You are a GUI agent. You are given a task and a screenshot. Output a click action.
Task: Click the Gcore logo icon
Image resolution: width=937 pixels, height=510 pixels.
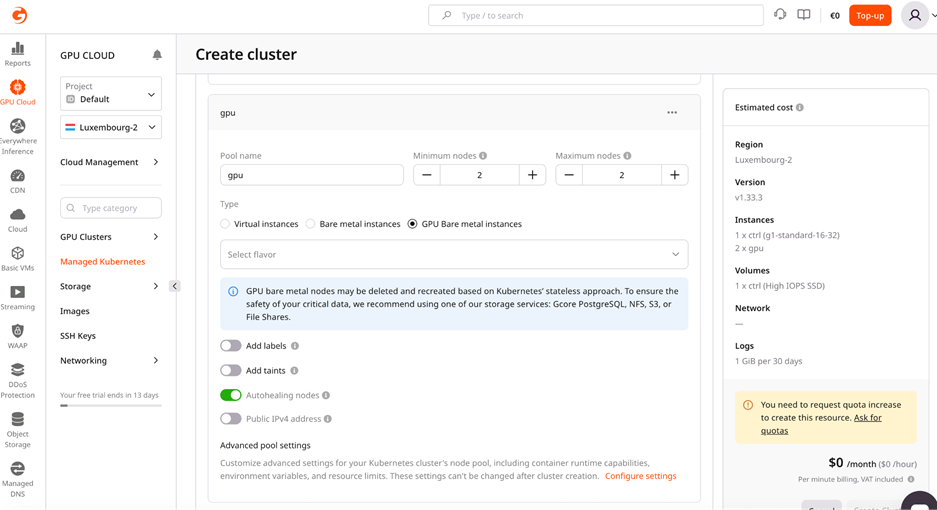pos(19,15)
